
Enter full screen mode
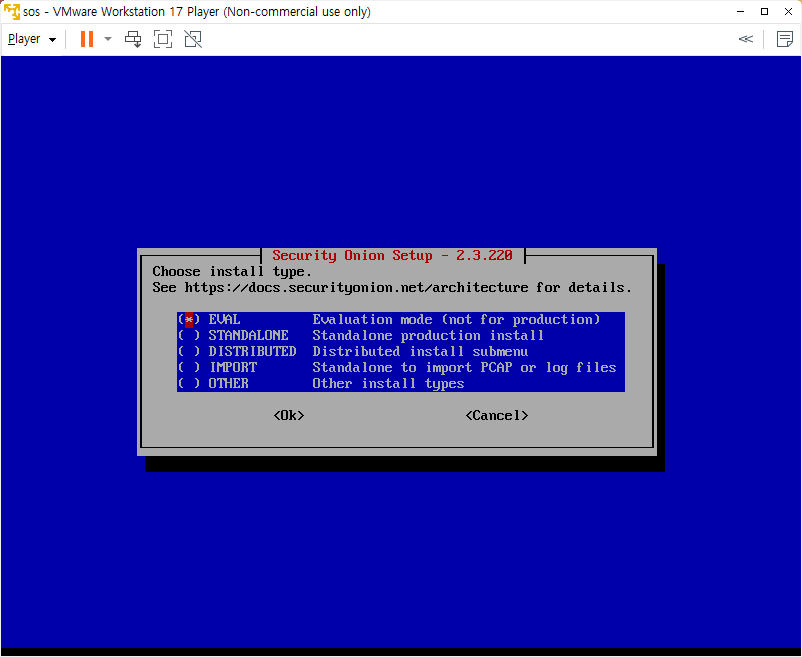click(163, 39)
